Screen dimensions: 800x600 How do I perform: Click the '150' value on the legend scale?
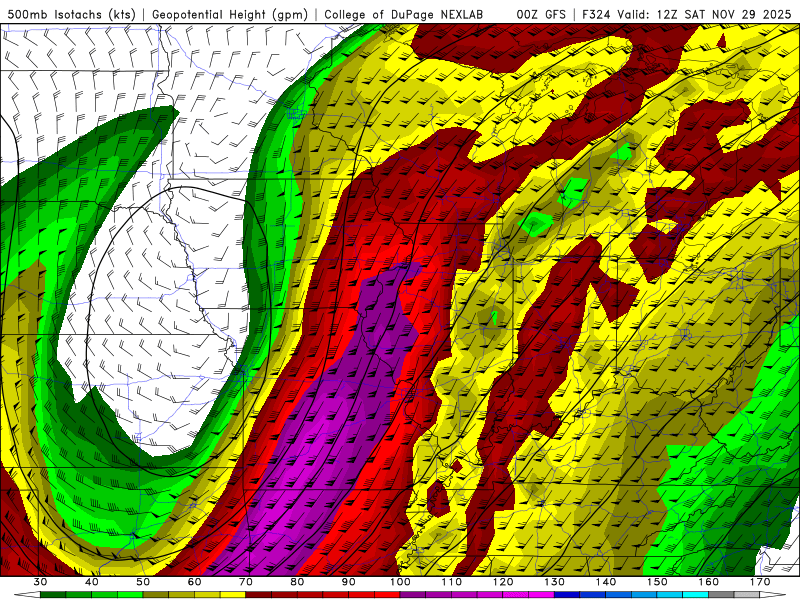pyautogui.click(x=657, y=582)
